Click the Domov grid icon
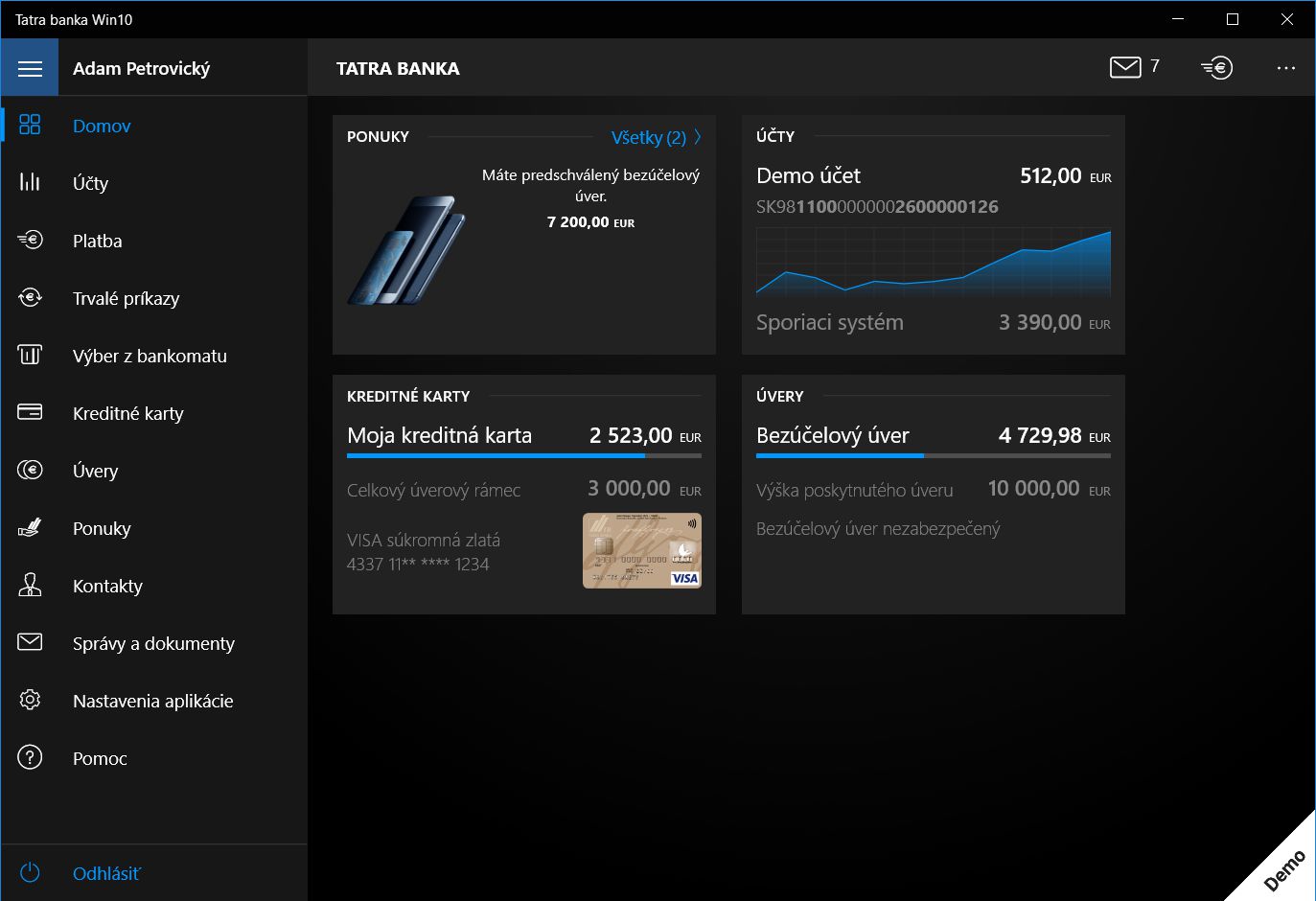The image size is (1316, 901). point(30,125)
